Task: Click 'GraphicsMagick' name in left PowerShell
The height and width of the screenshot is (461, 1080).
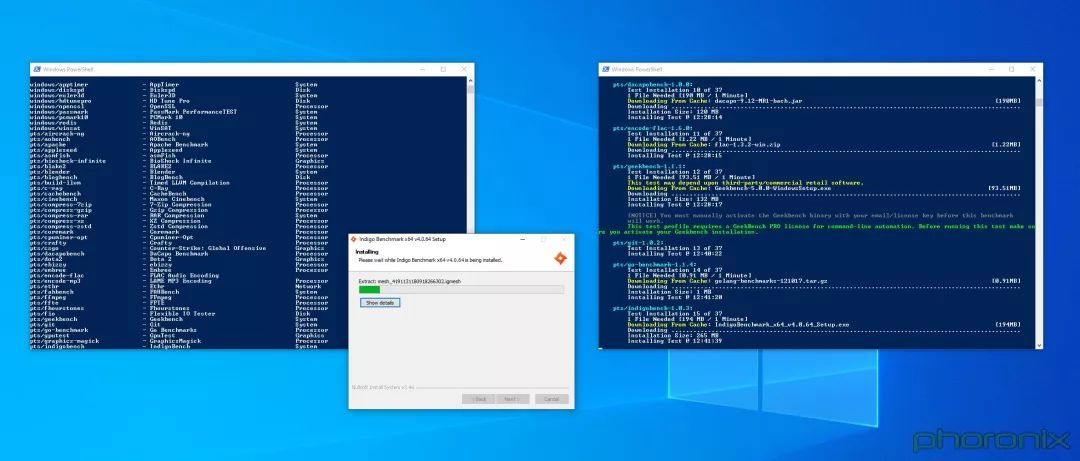Action: (175, 341)
